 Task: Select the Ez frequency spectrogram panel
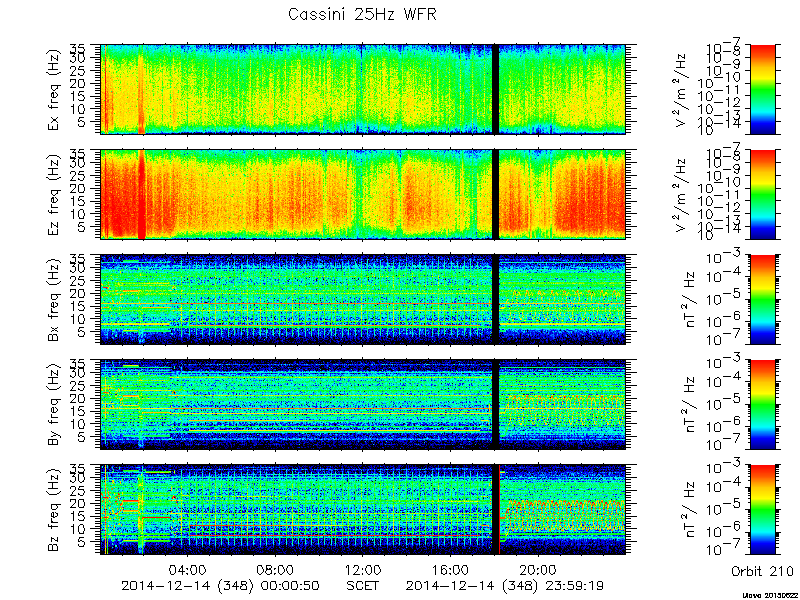point(363,194)
